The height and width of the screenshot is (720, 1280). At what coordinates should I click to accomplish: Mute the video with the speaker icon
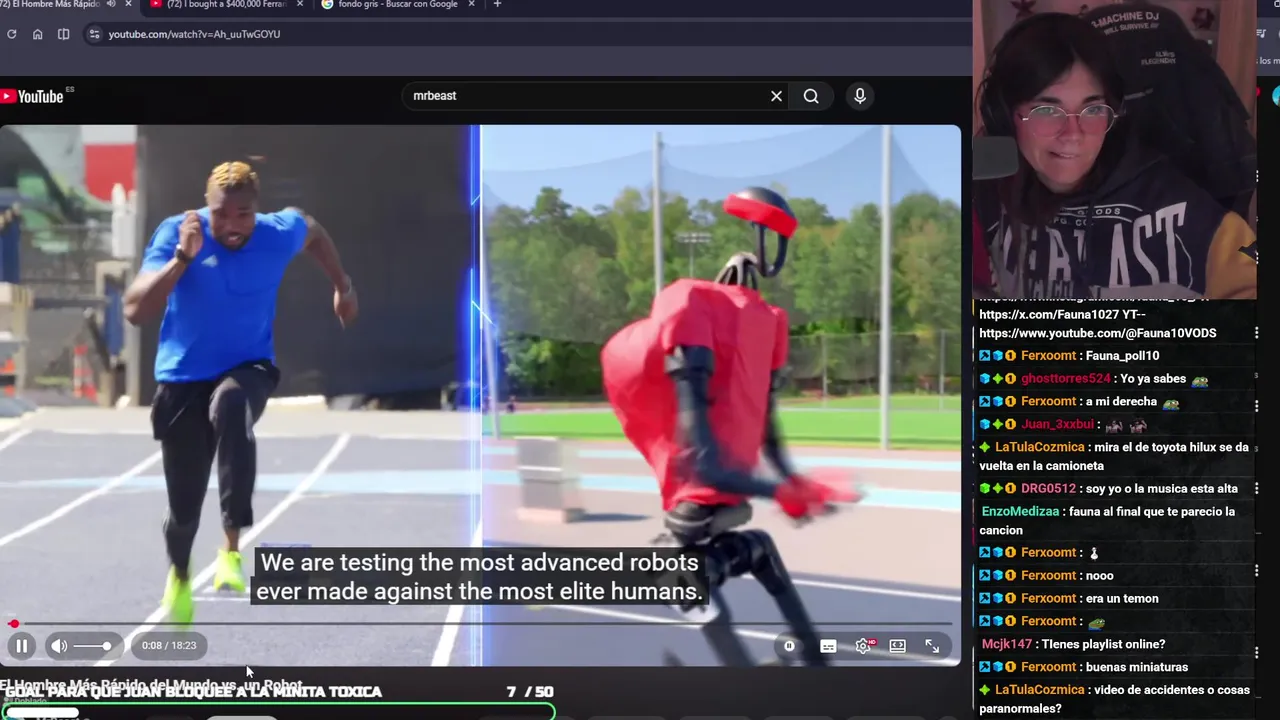point(59,646)
